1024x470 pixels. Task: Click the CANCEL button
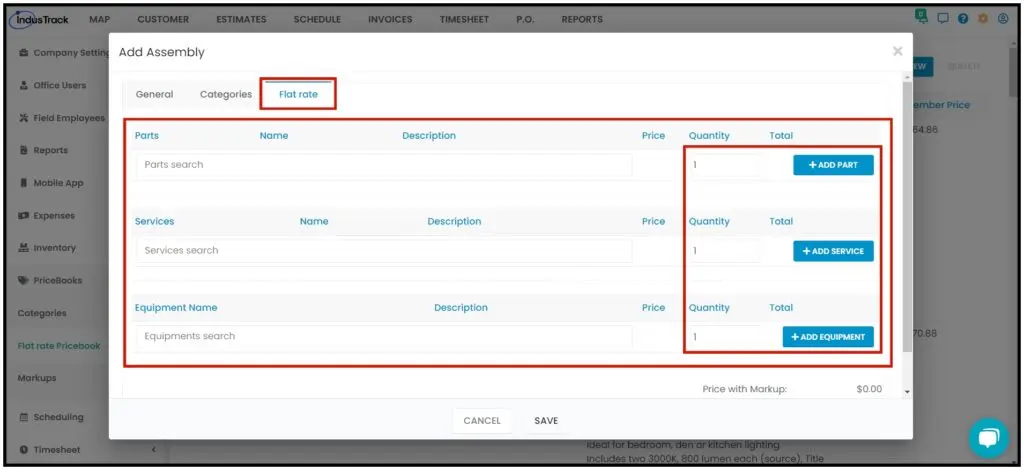coord(482,421)
